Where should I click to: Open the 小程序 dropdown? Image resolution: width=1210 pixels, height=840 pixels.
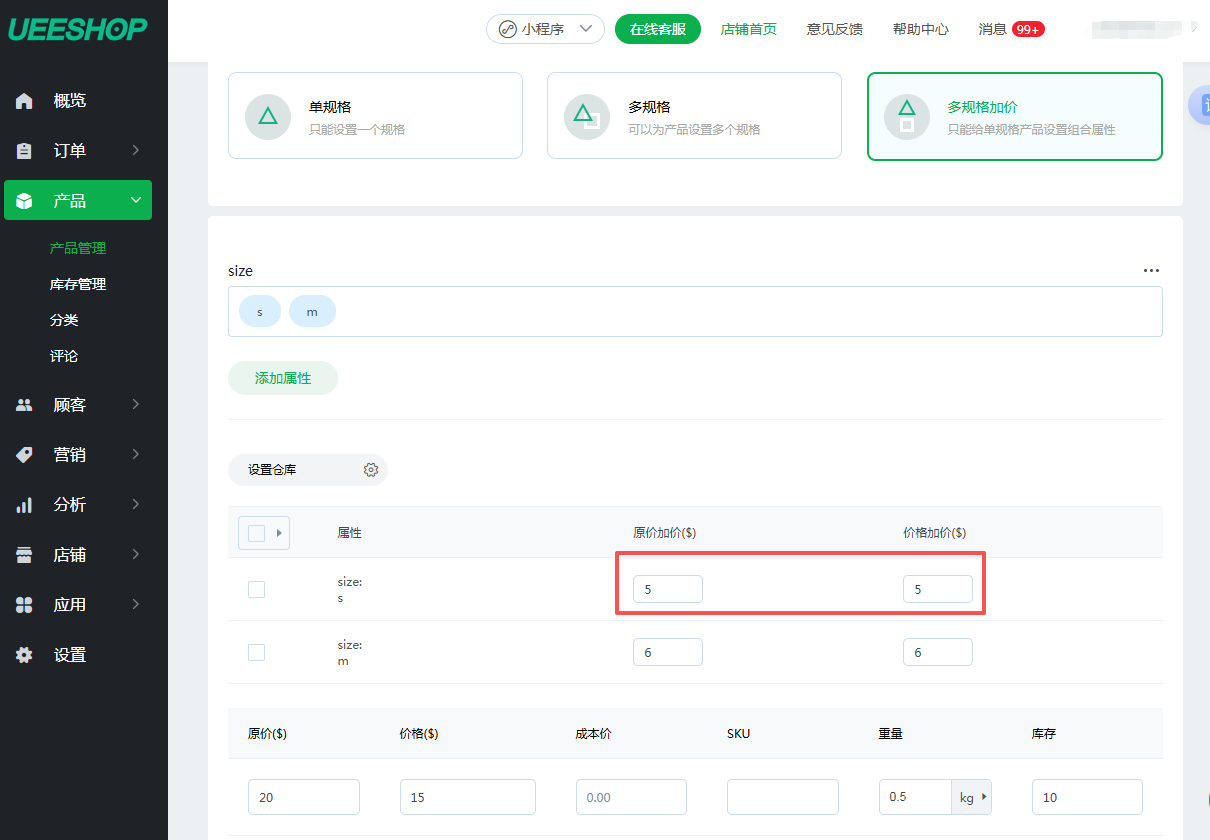545,29
